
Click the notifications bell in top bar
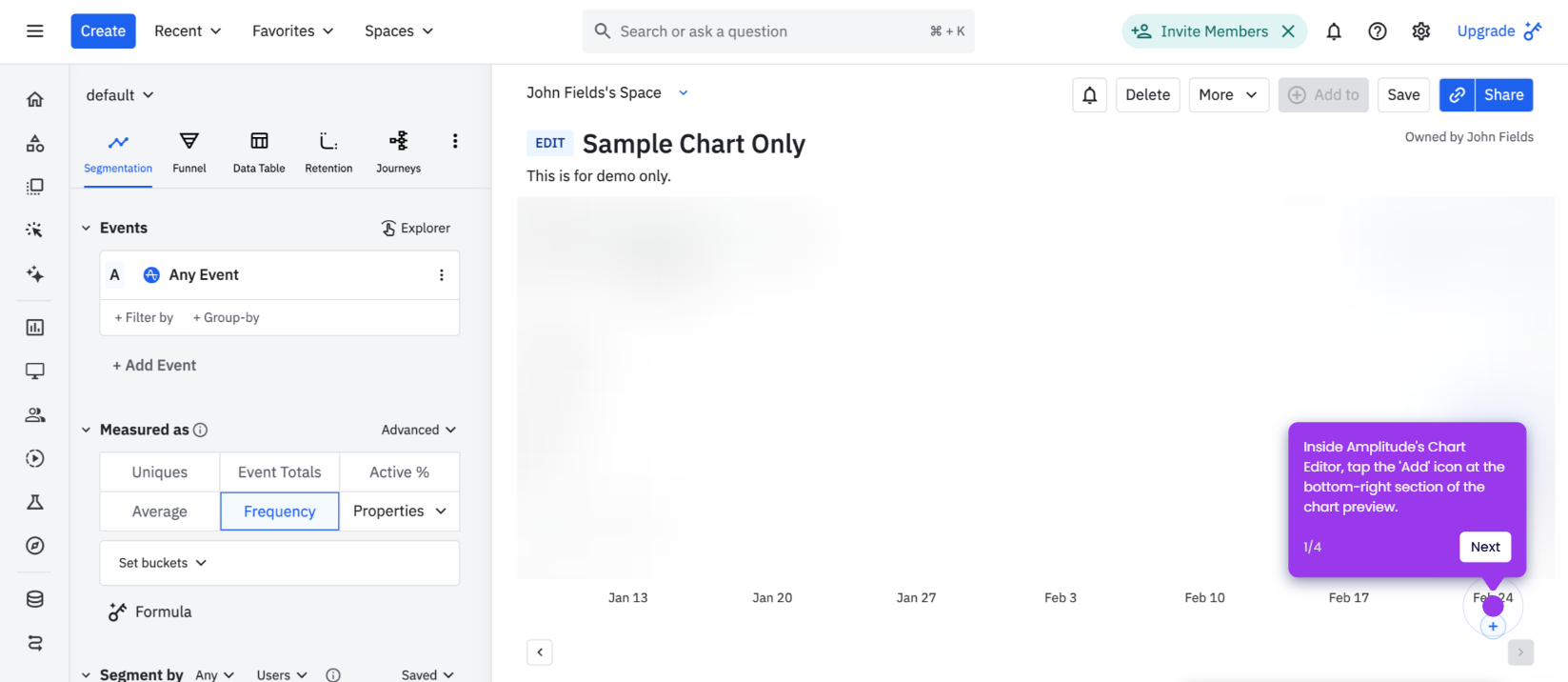point(1334,31)
